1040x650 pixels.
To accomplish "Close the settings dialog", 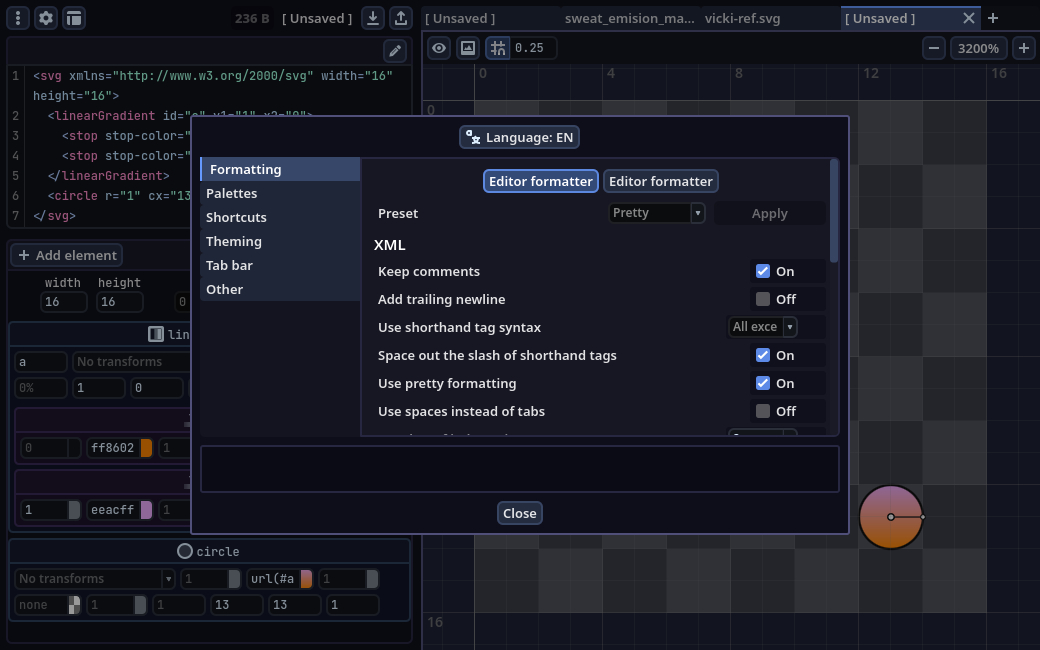I will pyautogui.click(x=520, y=513).
